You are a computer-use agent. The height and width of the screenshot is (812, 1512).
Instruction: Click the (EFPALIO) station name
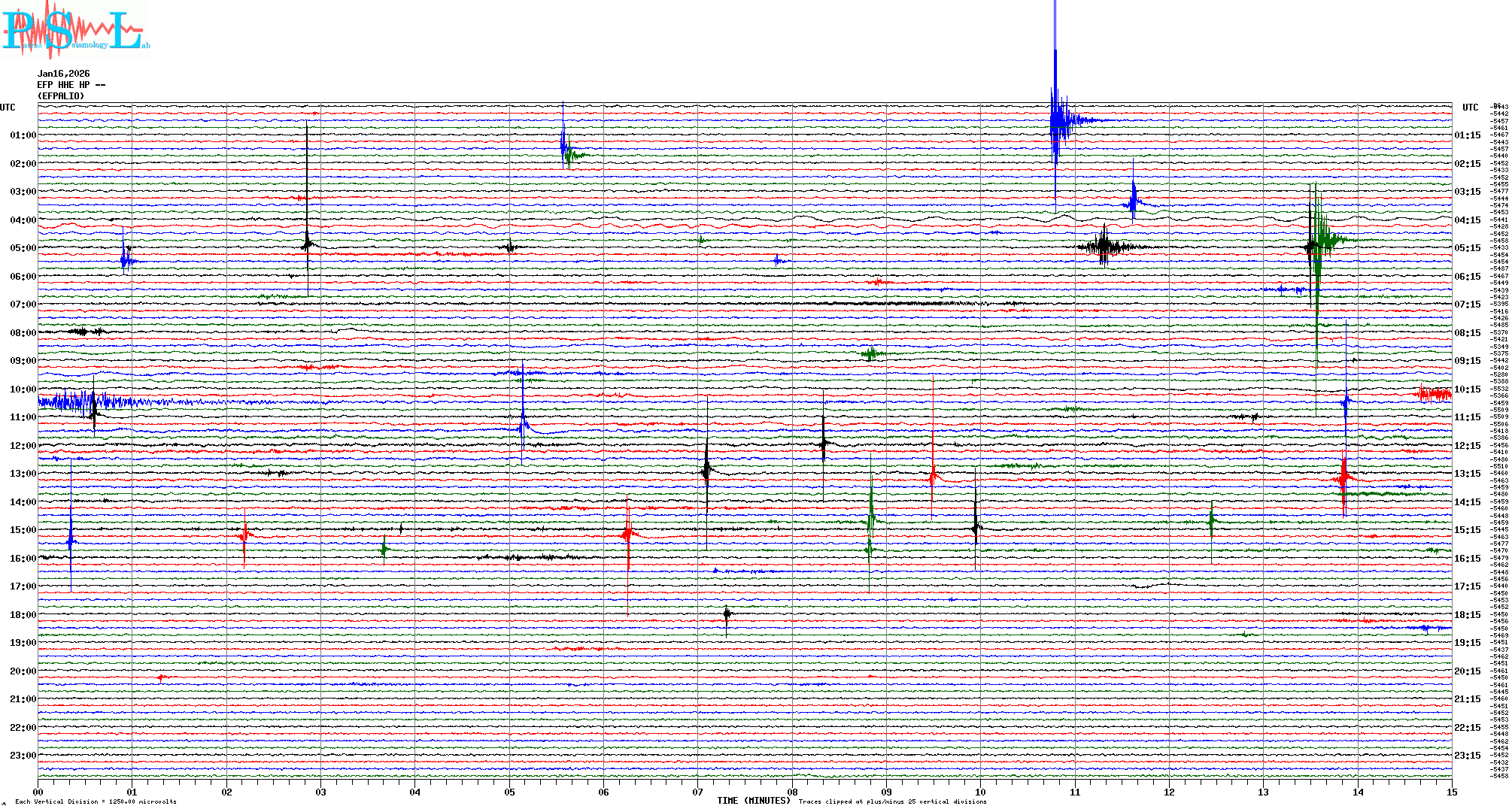pos(61,96)
